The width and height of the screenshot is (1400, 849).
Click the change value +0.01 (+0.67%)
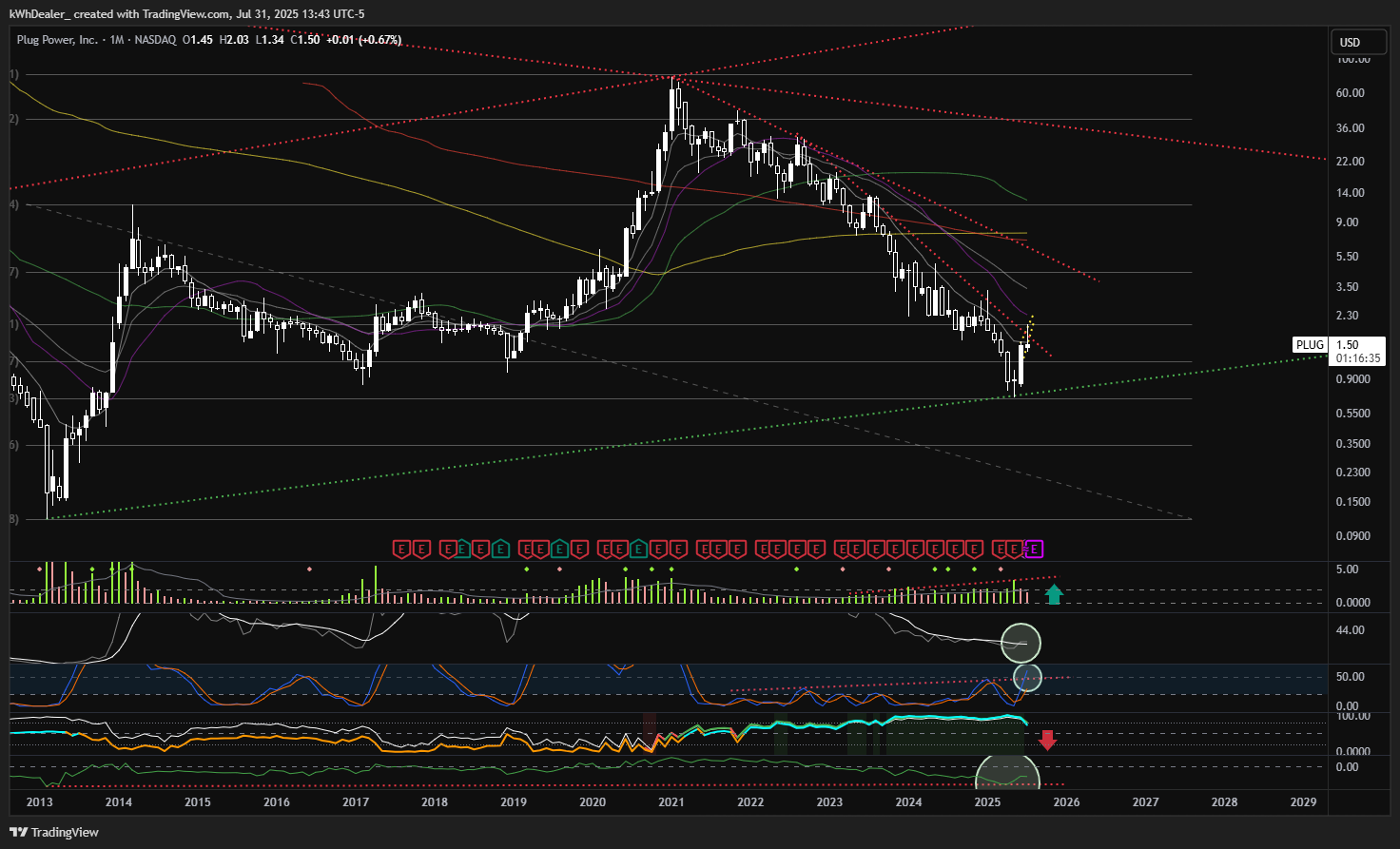point(363,40)
